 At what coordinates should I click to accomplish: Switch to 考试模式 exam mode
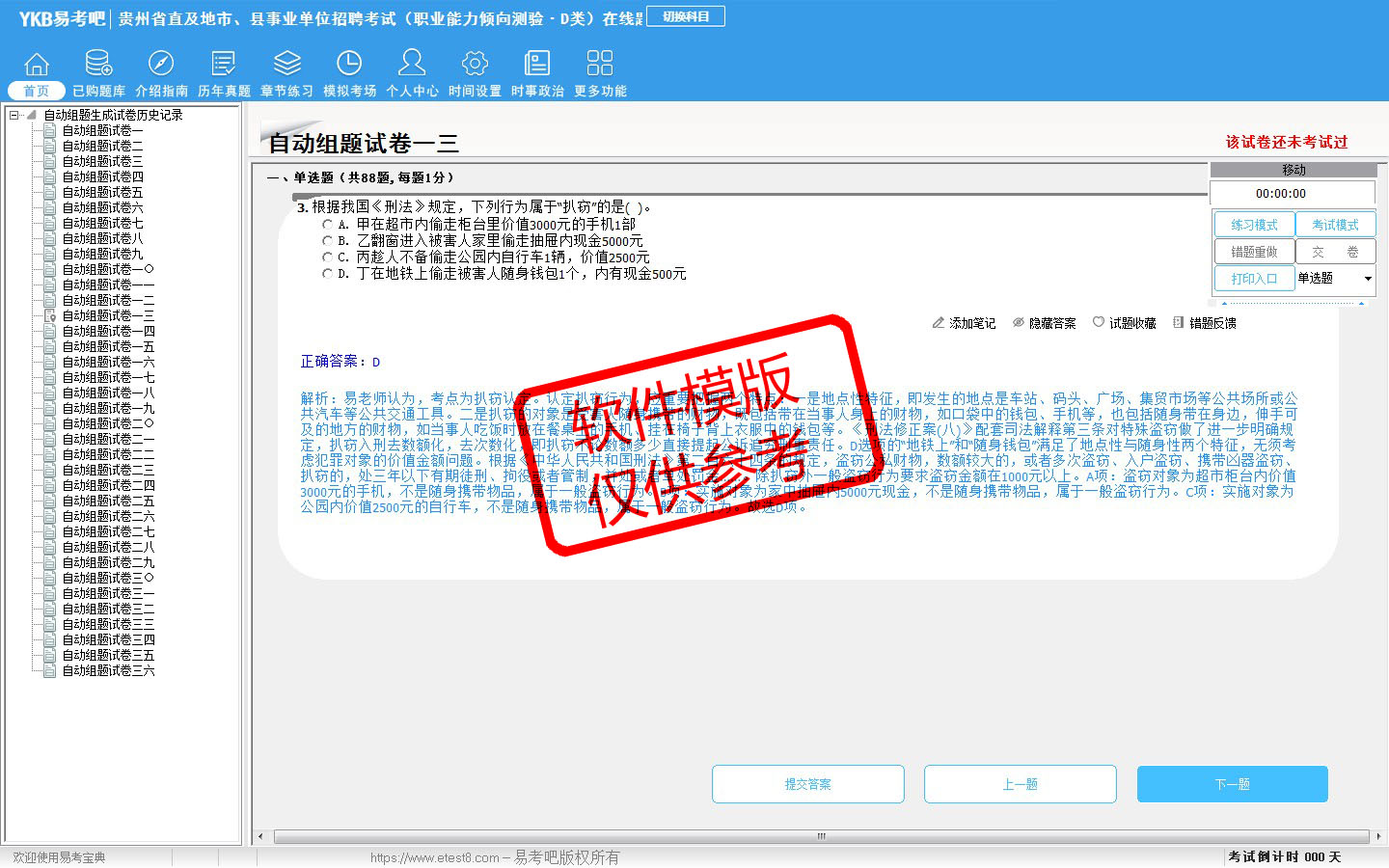1335,225
